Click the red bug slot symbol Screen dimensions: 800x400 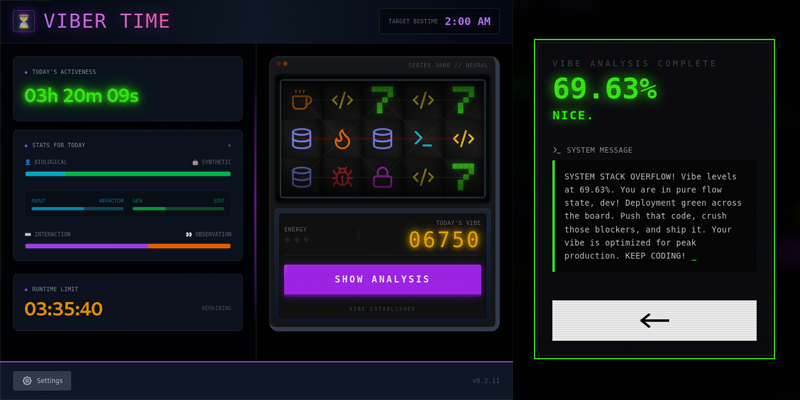pyautogui.click(x=342, y=177)
